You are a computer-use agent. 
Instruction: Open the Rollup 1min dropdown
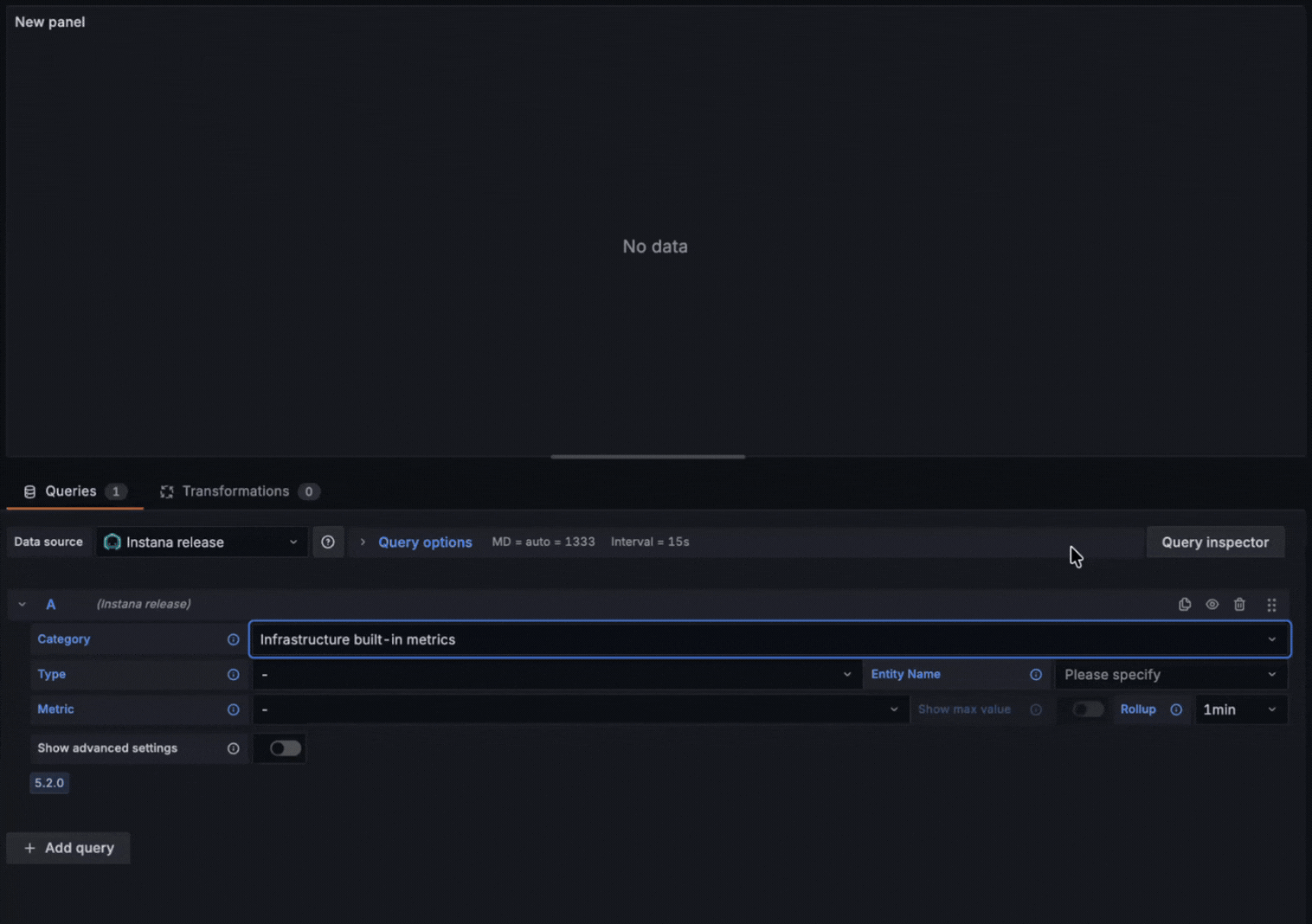(x=1241, y=709)
